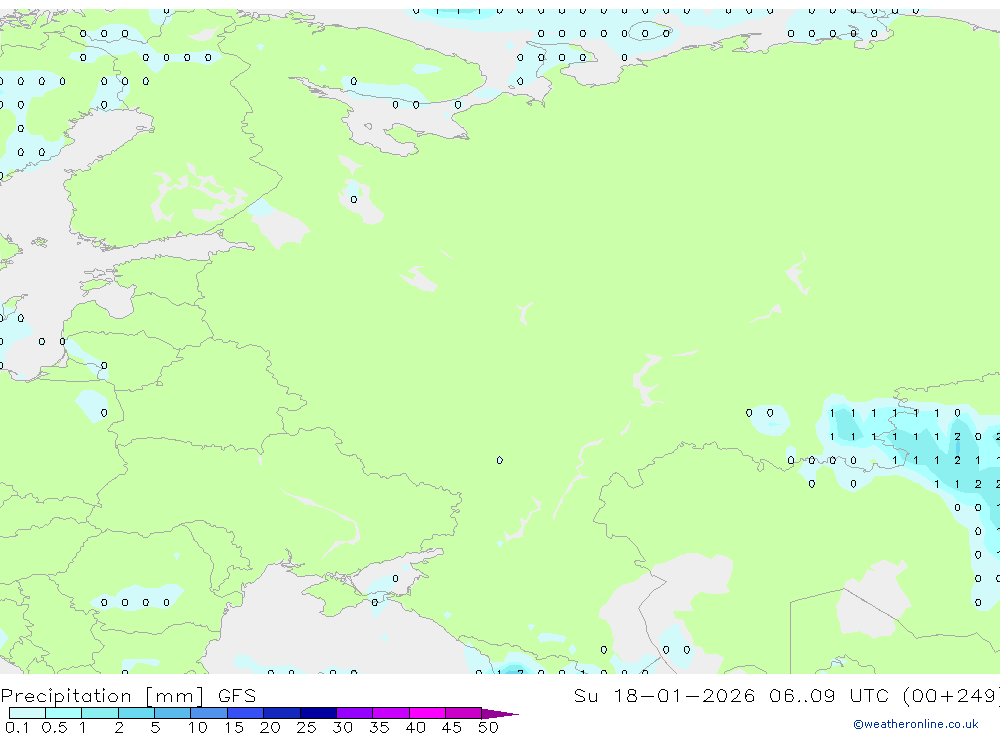Image resolution: width=1000 pixels, height=733 pixels.
Task: Select the legend swatch between 20 and 25
Action: [282, 713]
